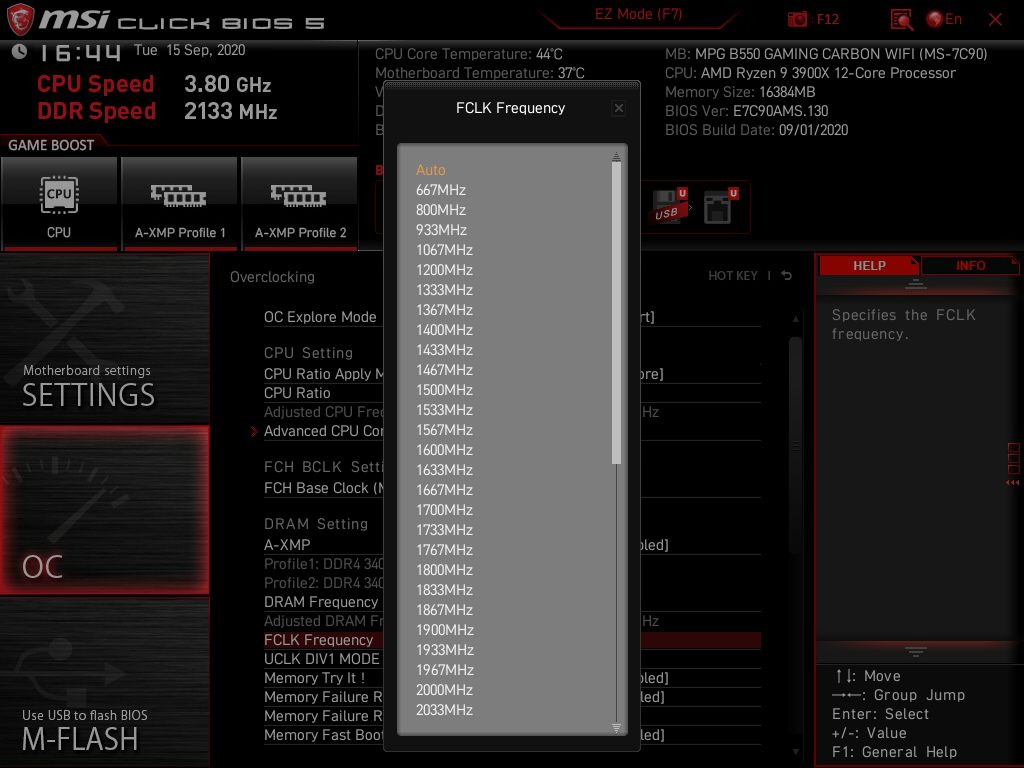
Task: Select the network boot device icon
Action: pos(720,206)
